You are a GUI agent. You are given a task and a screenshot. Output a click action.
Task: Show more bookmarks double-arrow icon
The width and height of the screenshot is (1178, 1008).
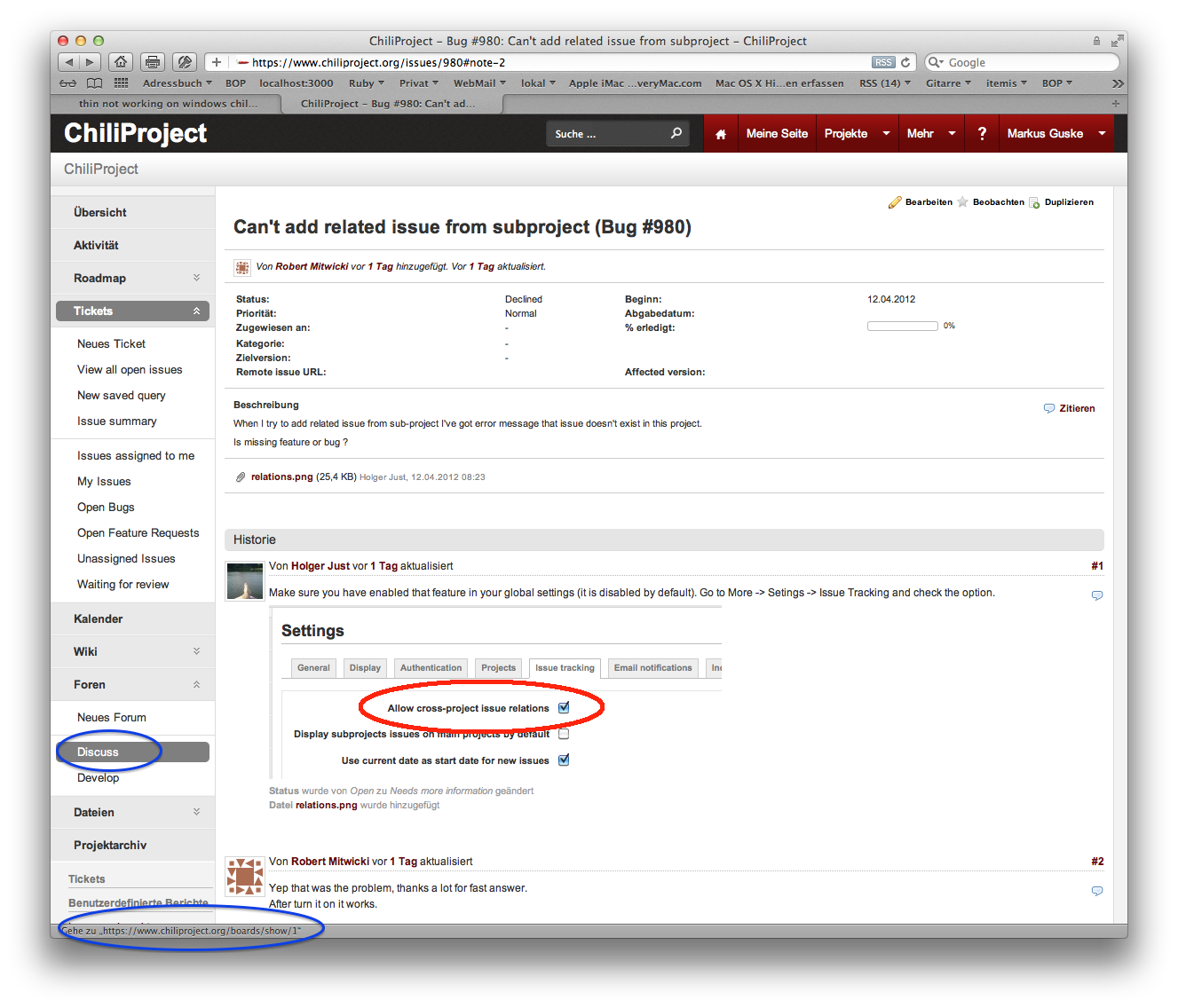(x=1118, y=83)
